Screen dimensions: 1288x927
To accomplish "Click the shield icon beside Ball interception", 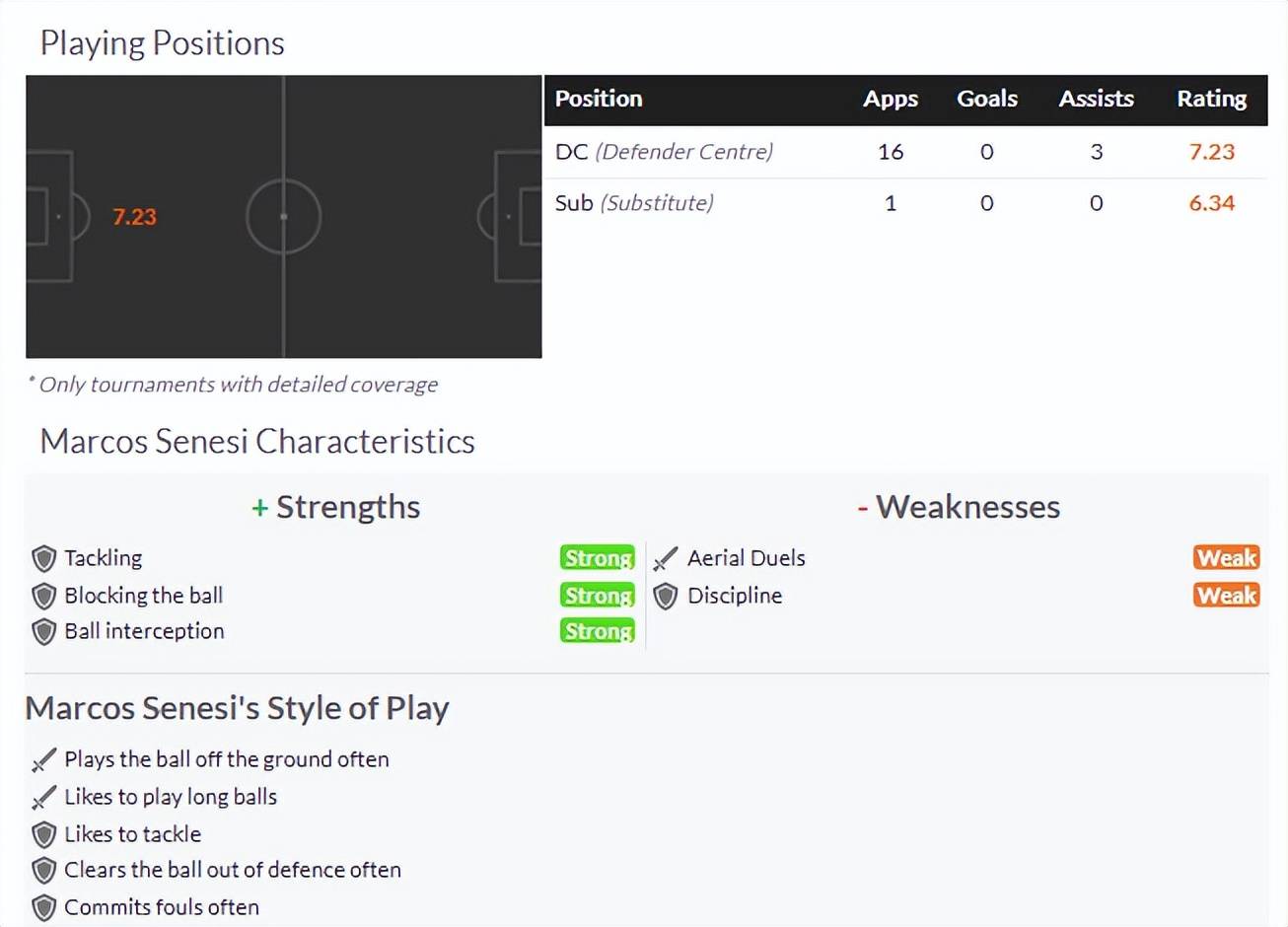I will pyautogui.click(x=43, y=632).
